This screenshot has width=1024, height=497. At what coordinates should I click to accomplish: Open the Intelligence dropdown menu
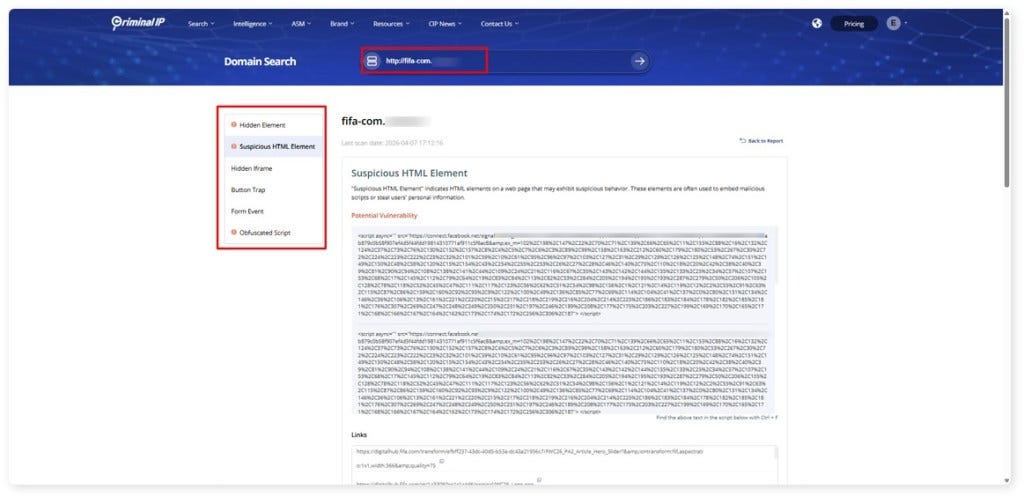click(253, 24)
